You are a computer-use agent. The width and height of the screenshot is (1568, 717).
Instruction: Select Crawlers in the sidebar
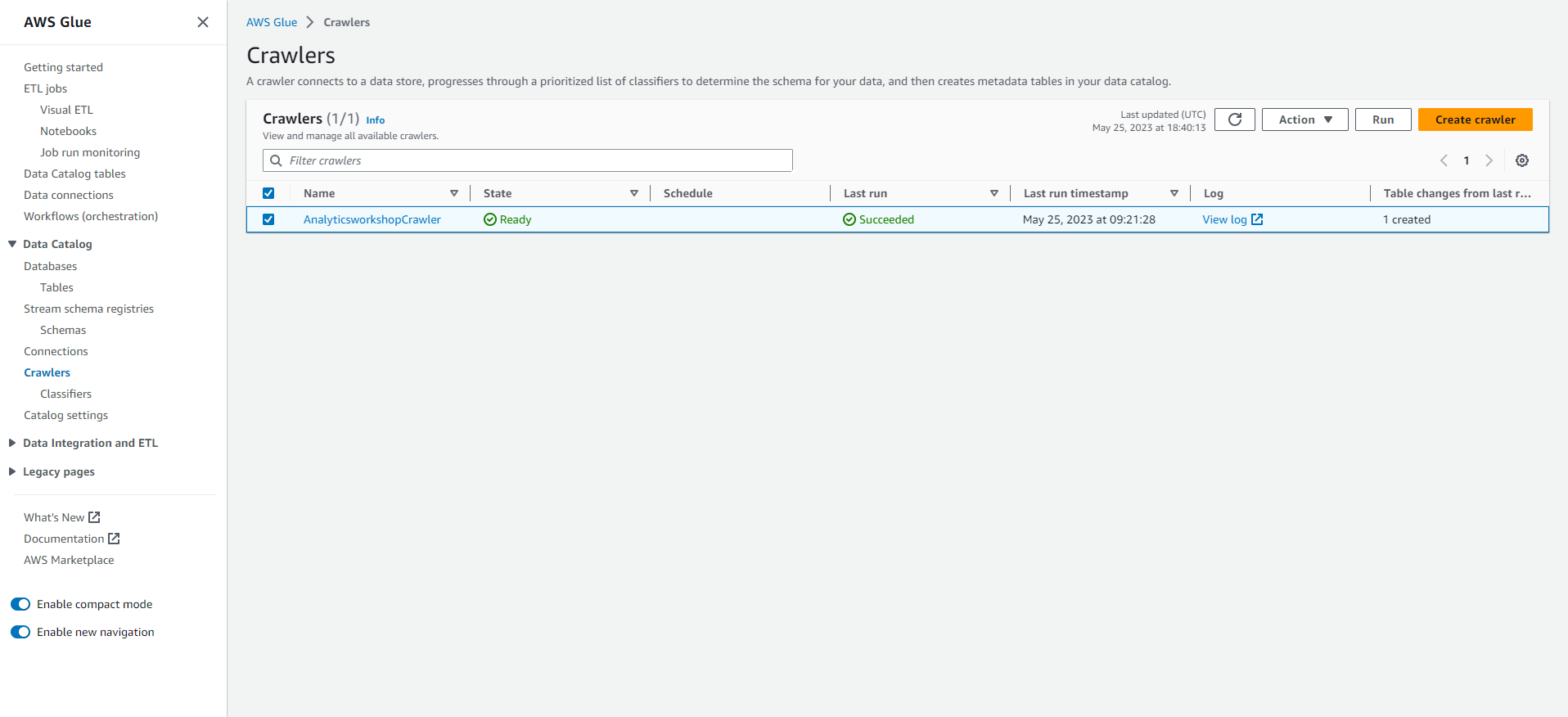click(47, 372)
